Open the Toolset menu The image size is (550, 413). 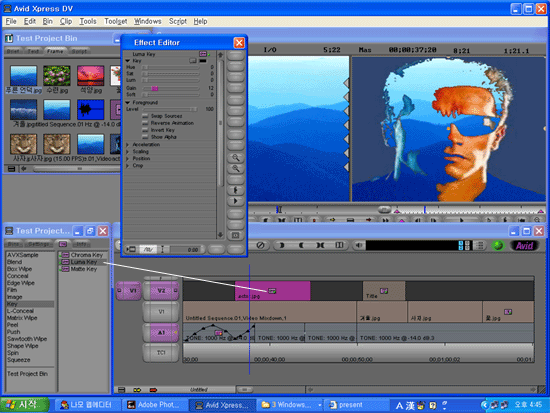116,21
